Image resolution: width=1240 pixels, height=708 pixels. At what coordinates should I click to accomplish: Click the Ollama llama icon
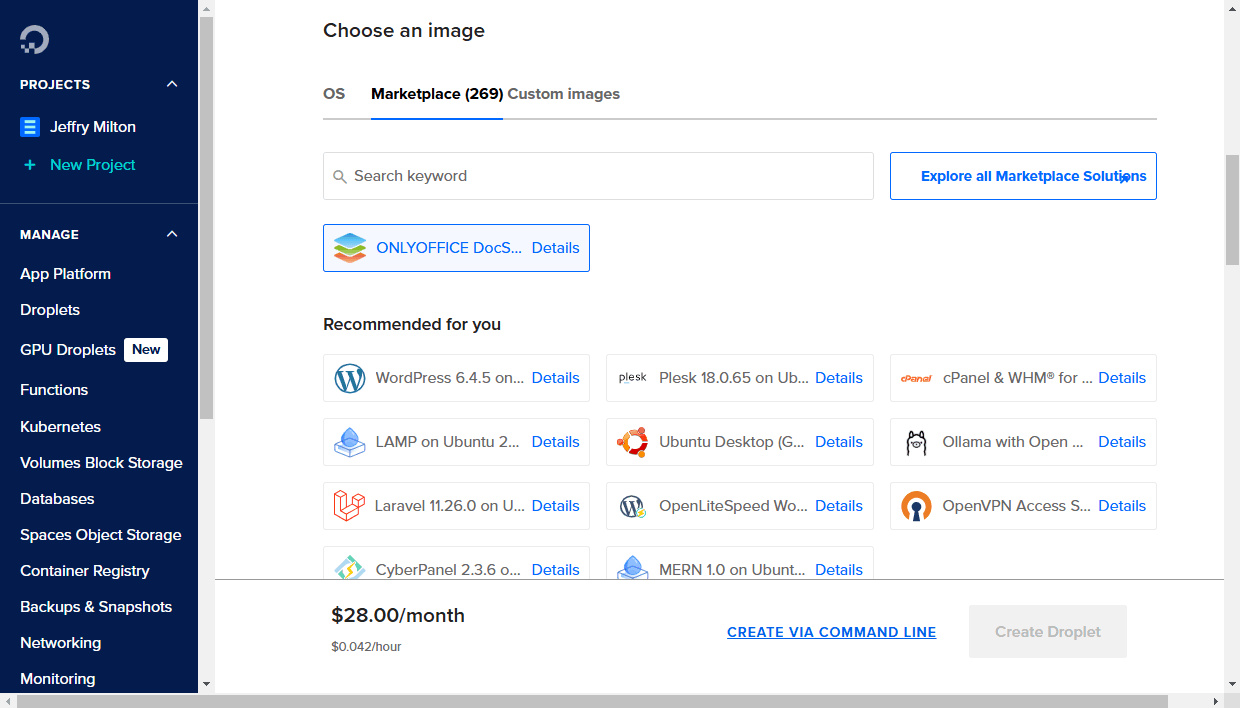click(916, 442)
